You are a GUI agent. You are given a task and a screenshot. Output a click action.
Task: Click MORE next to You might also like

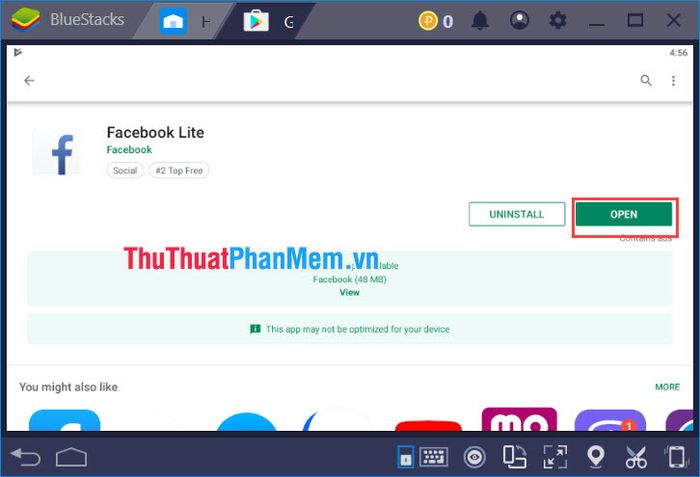tap(667, 387)
